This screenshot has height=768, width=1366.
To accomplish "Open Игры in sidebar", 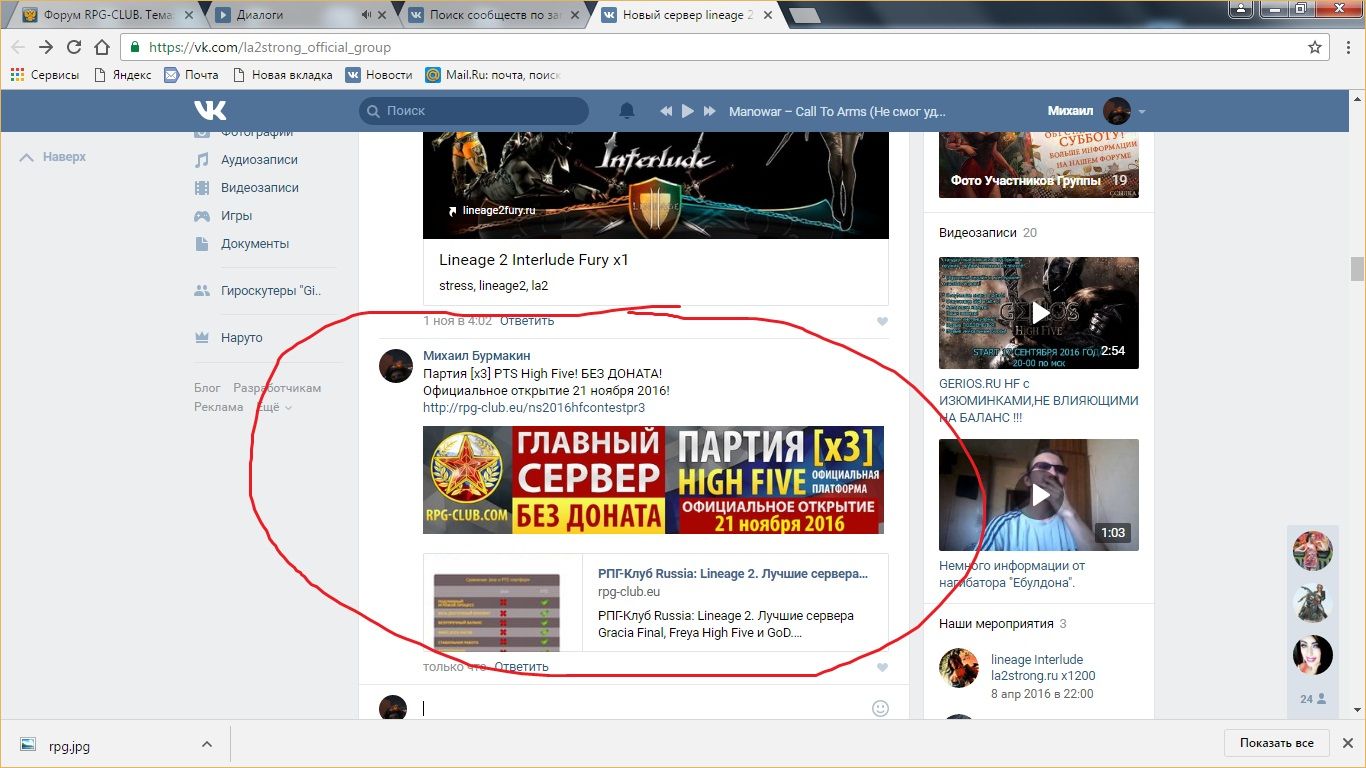I will tap(236, 215).
